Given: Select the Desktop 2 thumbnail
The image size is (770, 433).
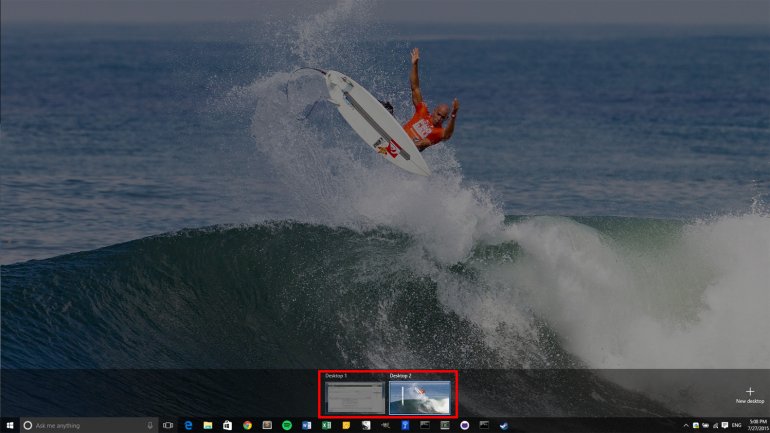Looking at the screenshot, I should coord(420,397).
